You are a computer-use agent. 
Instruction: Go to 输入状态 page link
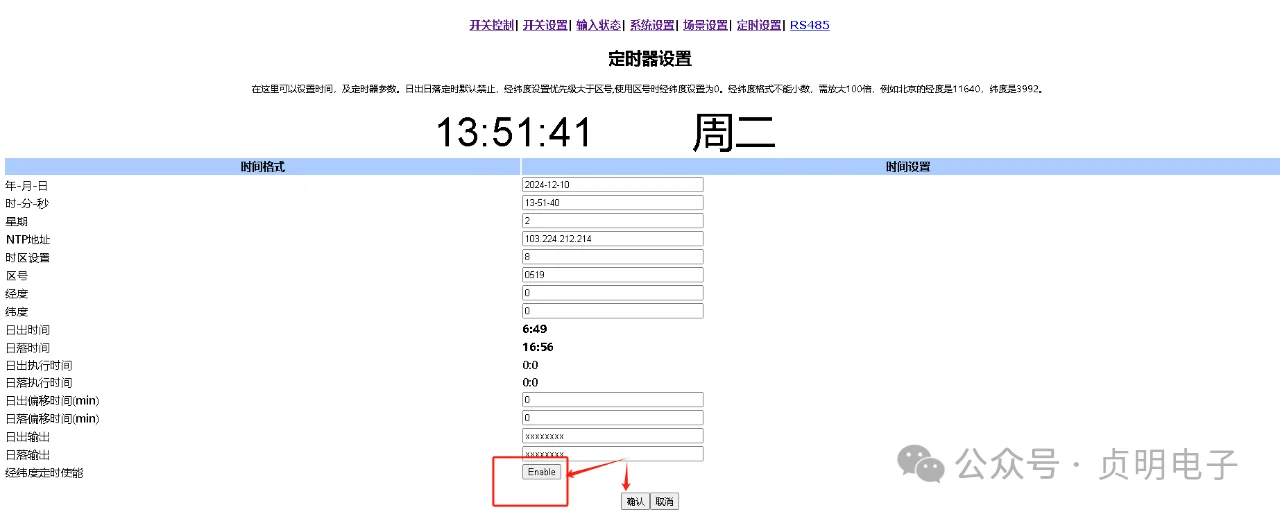pyautogui.click(x=599, y=26)
